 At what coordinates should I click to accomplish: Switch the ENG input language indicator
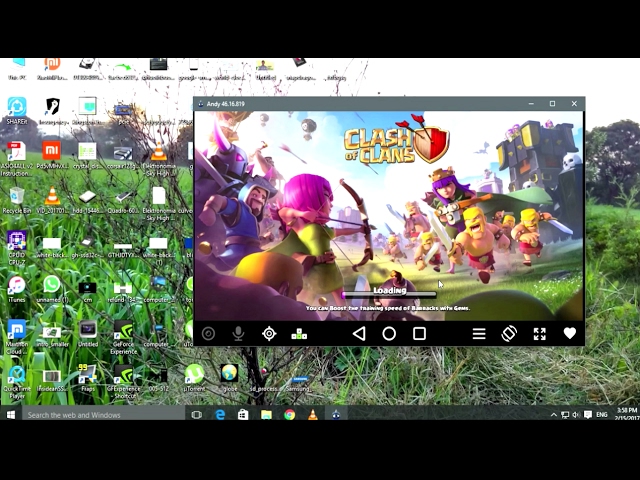coord(602,415)
